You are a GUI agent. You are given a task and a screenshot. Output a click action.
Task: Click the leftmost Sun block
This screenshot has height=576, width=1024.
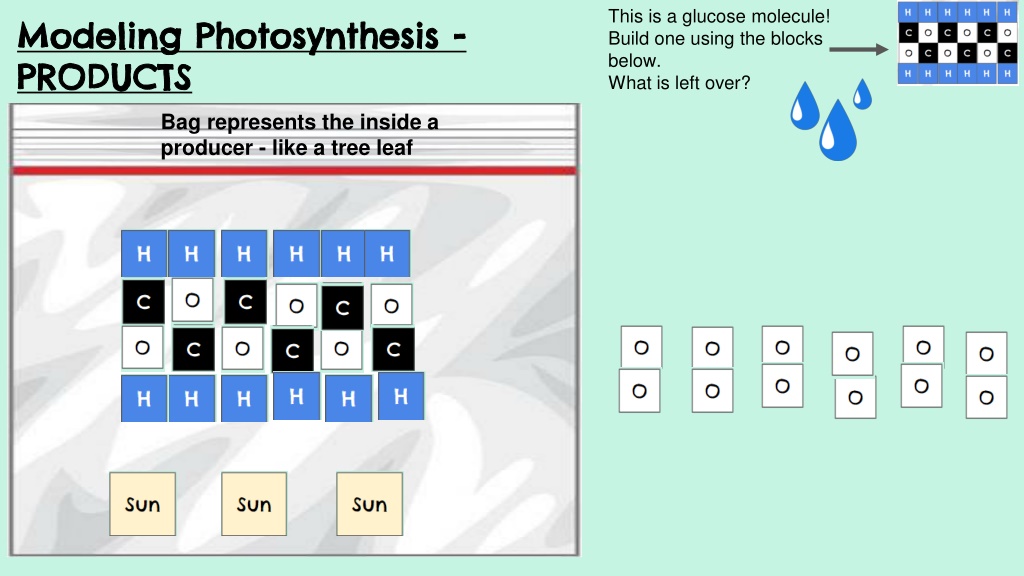pos(142,504)
